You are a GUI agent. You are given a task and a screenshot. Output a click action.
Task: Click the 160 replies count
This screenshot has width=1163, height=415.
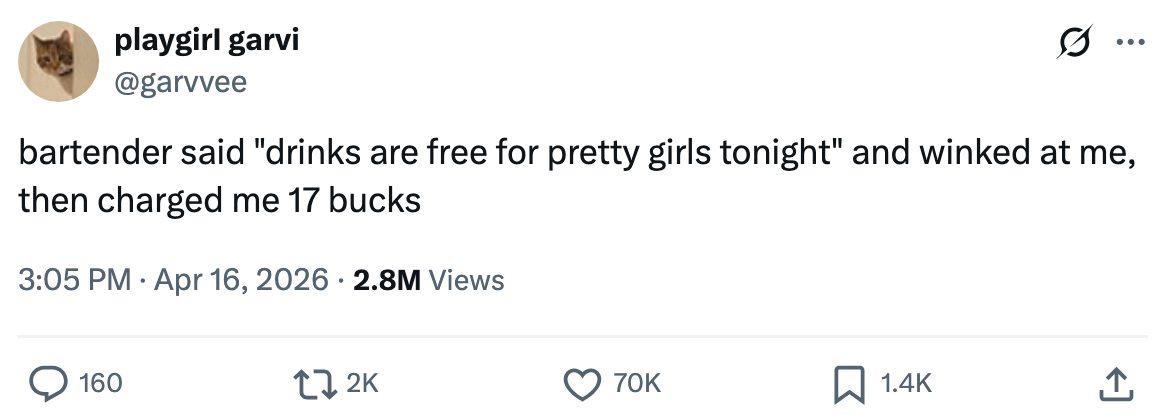point(100,382)
